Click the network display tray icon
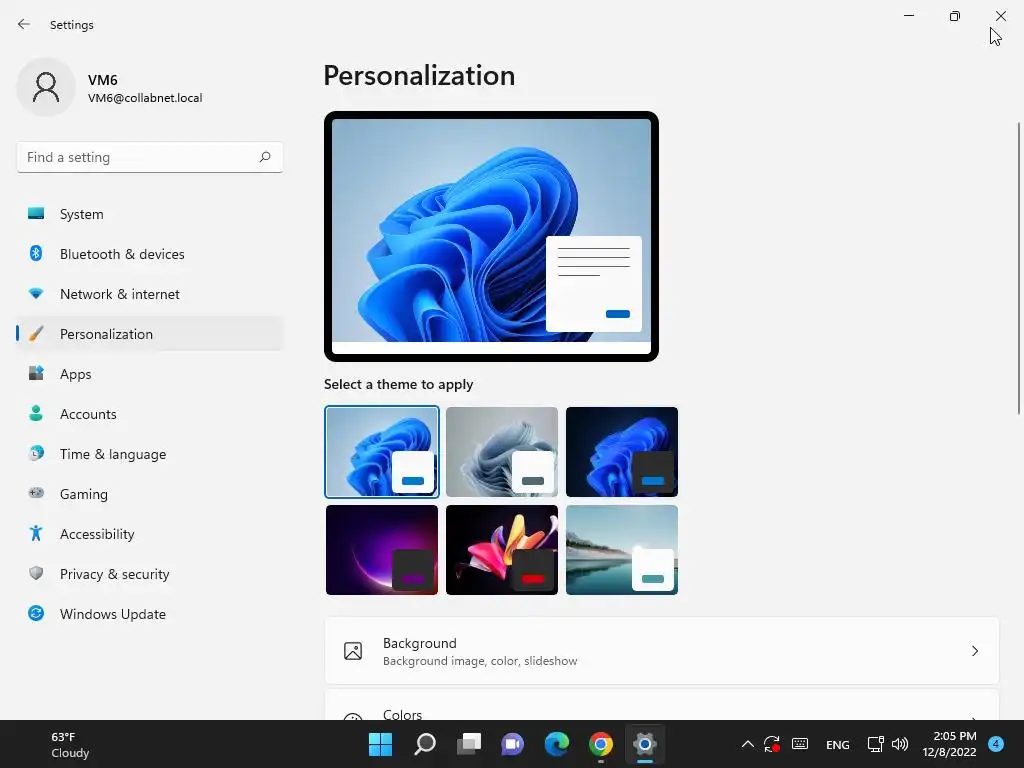This screenshot has width=1024, height=768. point(875,744)
